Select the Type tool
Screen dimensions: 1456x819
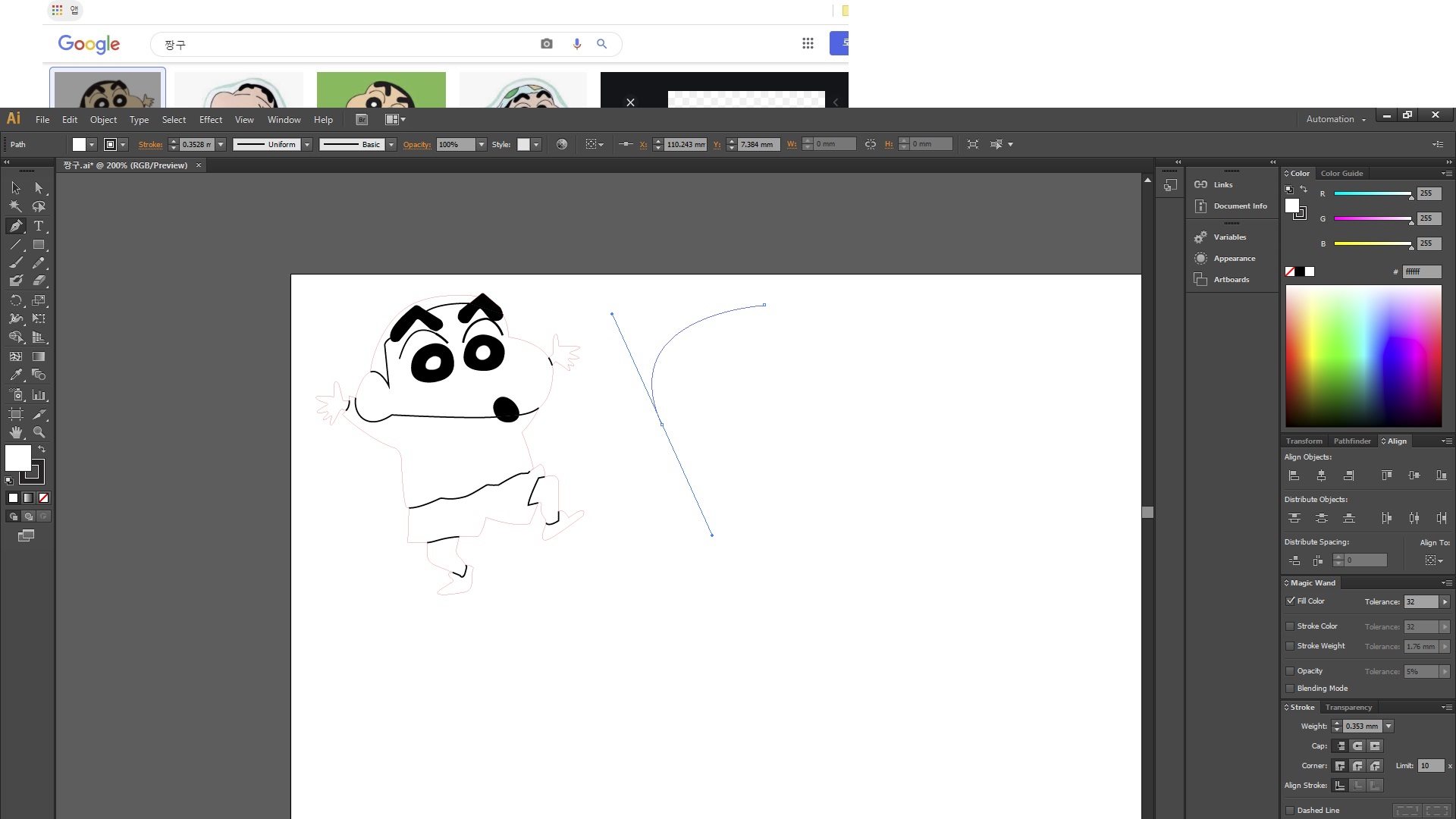click(x=39, y=226)
